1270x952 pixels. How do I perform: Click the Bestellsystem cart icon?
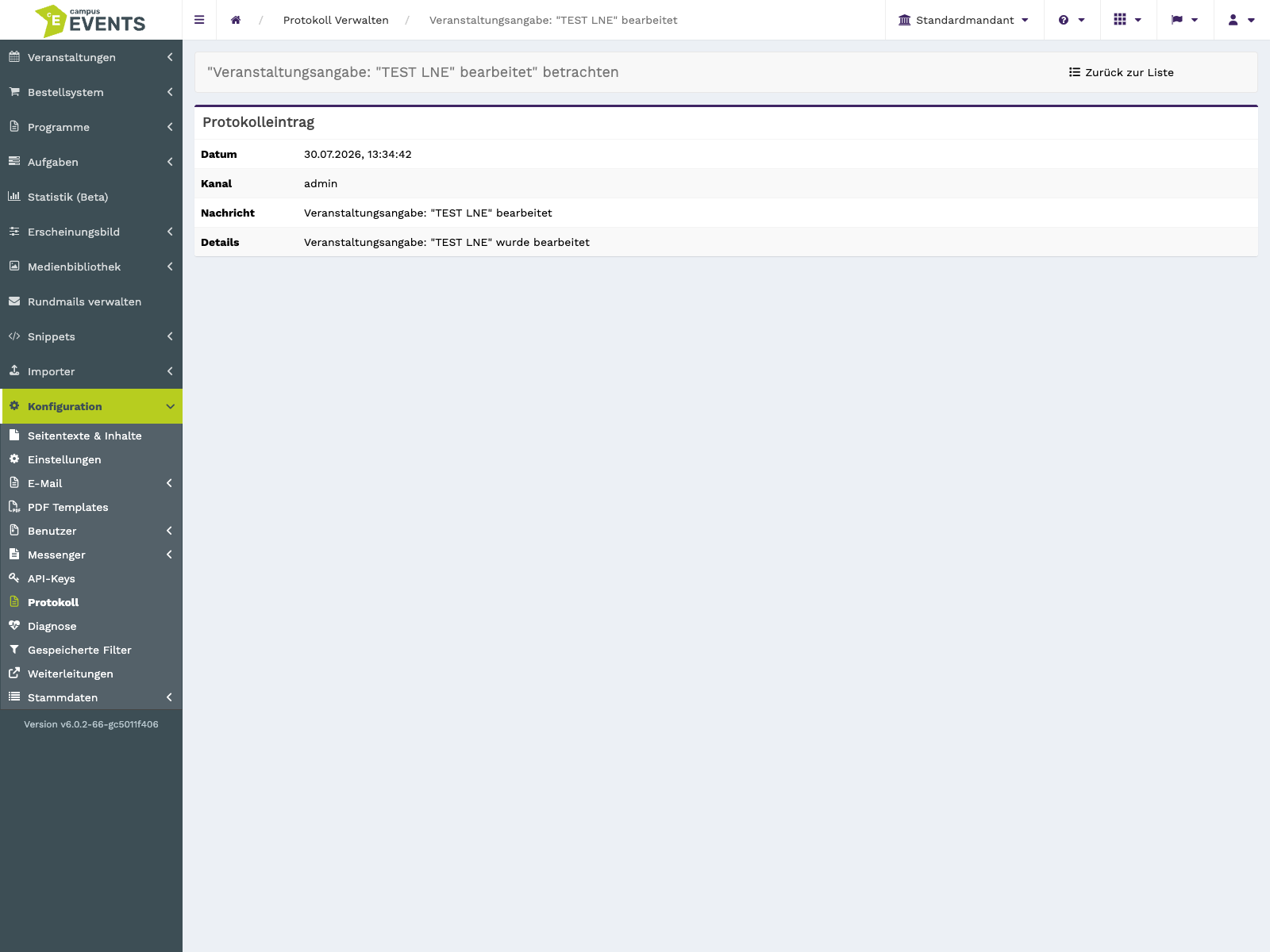pyautogui.click(x=14, y=91)
